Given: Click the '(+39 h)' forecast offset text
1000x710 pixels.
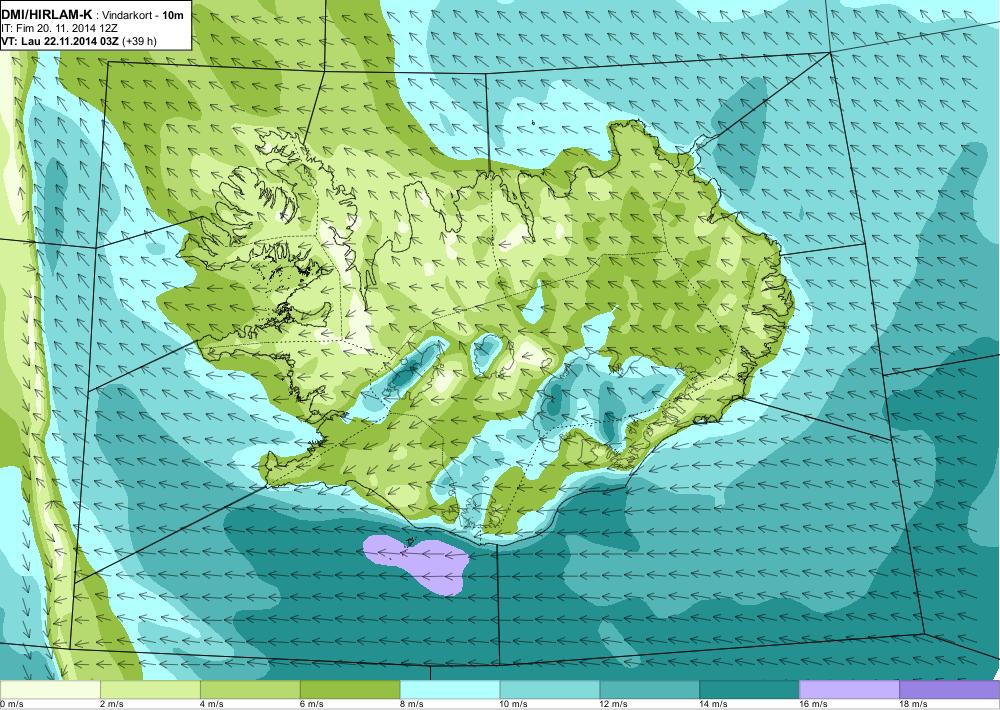Looking at the screenshot, I should pyautogui.click(x=138, y=41).
